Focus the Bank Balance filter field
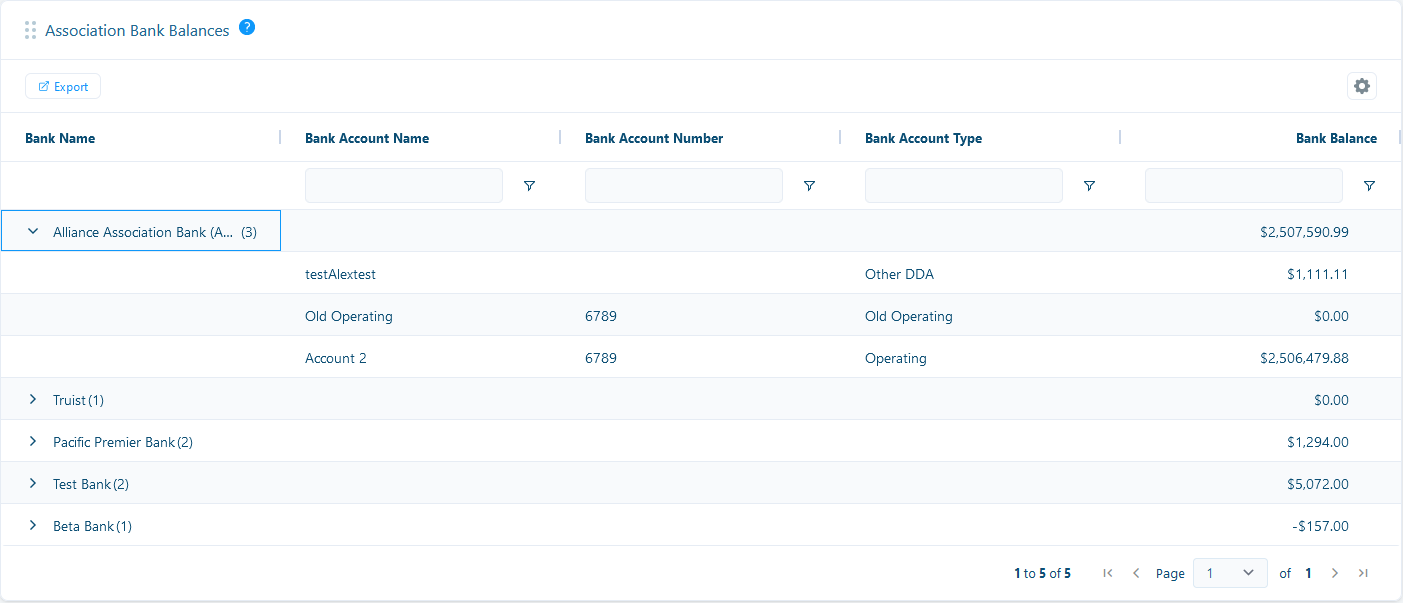 tap(1244, 186)
